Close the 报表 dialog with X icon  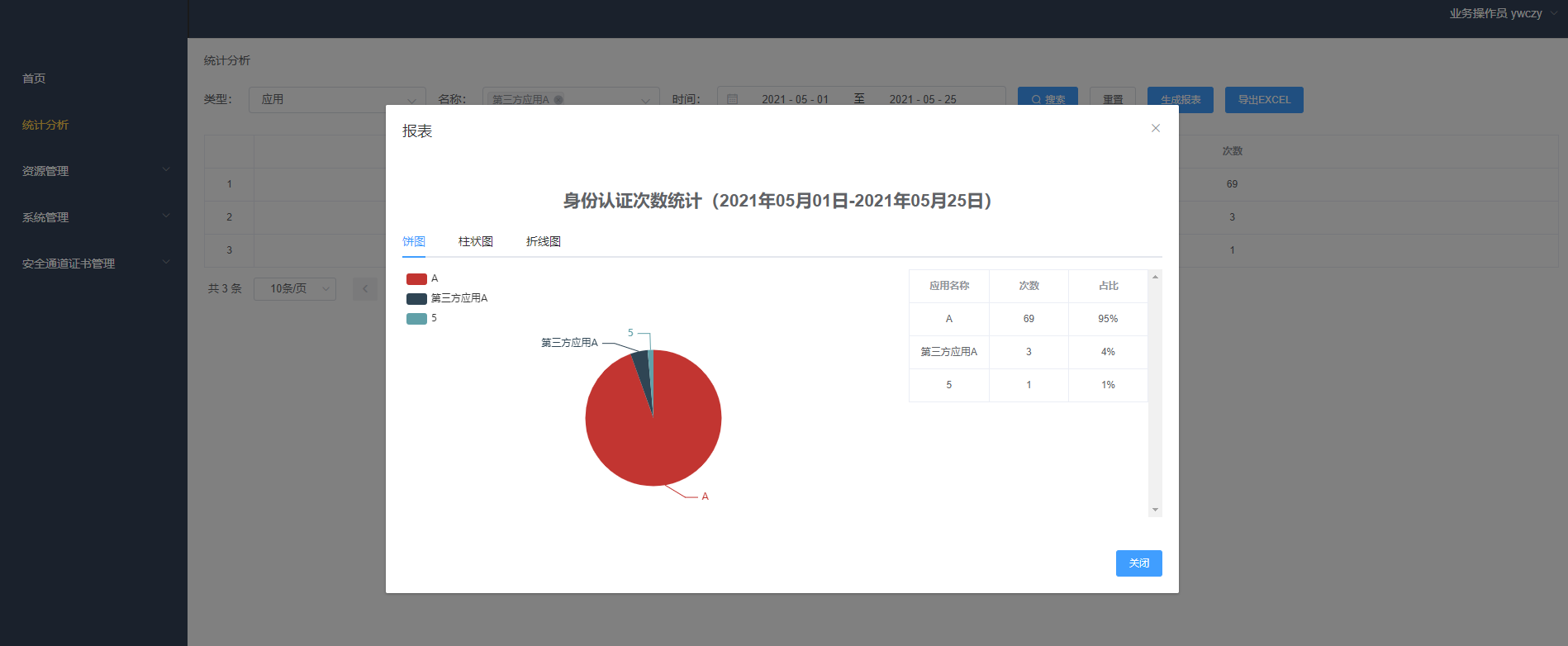1156,128
